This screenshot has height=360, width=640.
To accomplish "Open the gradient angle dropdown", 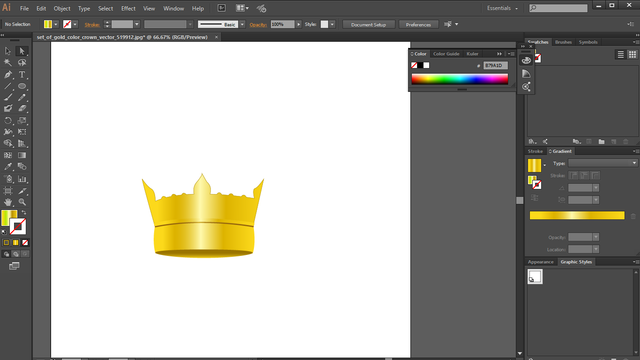I will point(596,188).
